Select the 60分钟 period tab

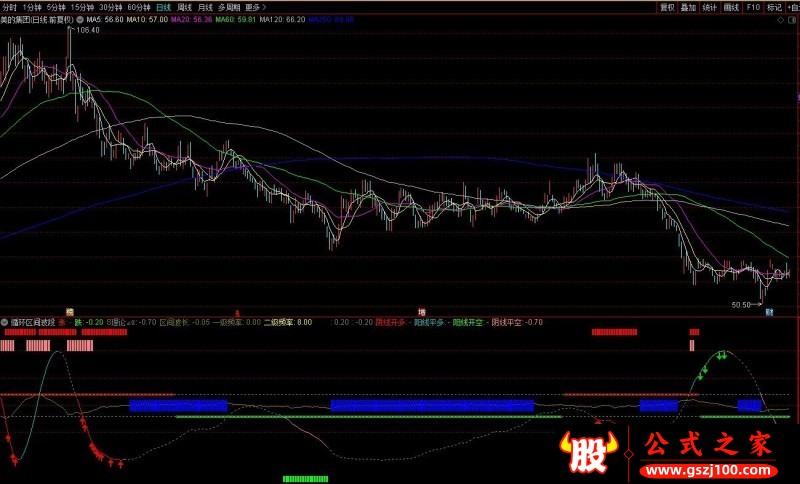point(139,7)
